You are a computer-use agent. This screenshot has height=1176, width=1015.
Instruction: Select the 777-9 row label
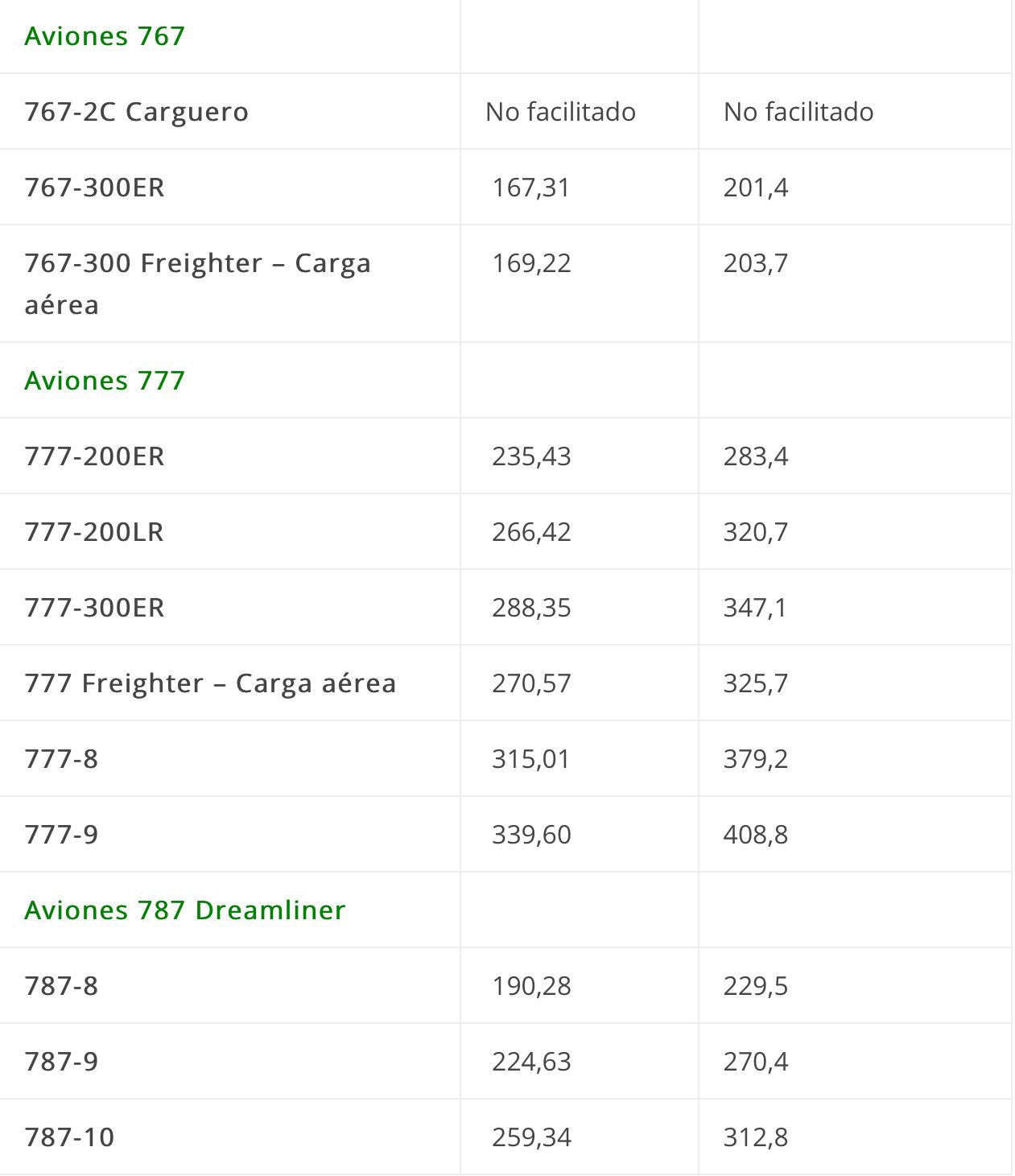click(61, 835)
